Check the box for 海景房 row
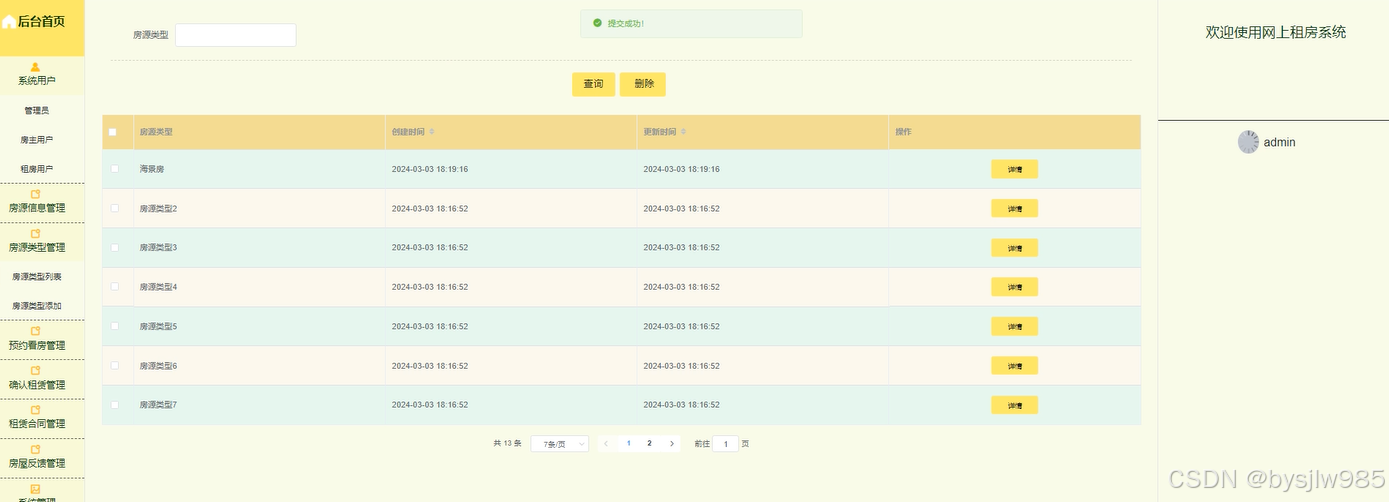The width and height of the screenshot is (1389, 502). [114, 169]
